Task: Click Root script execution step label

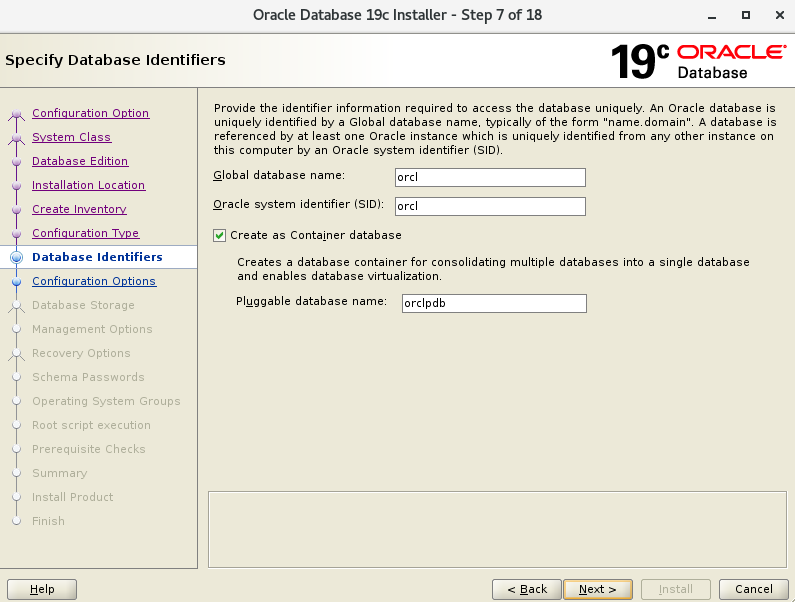Action: click(x=91, y=425)
